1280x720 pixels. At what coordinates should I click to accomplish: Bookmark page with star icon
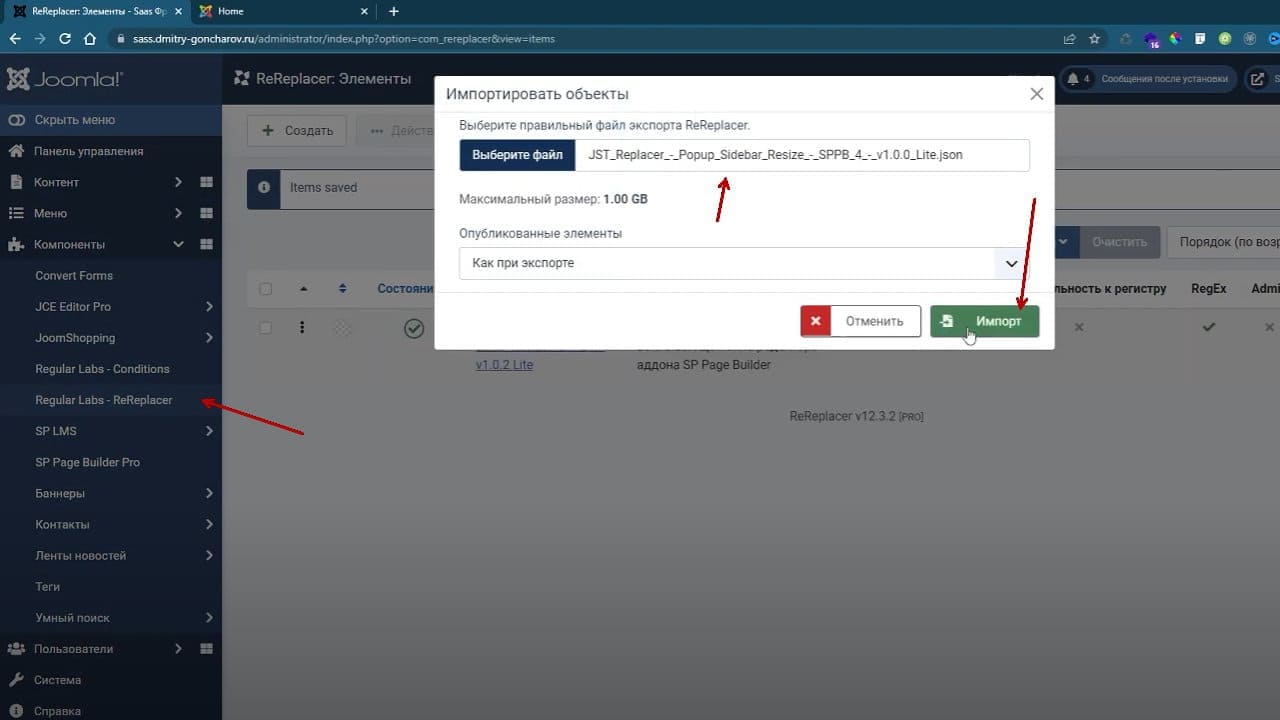click(x=1095, y=39)
